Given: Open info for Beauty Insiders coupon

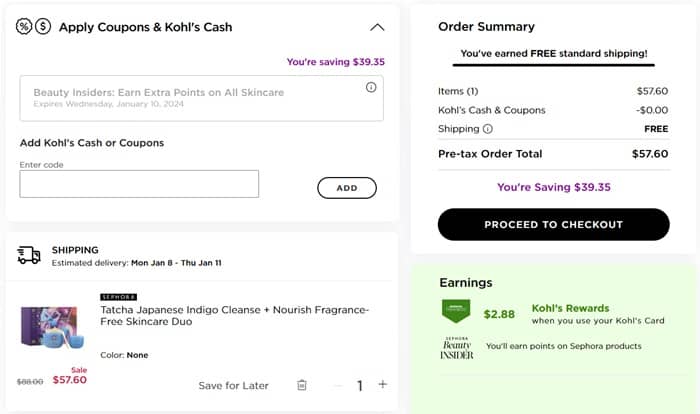Looking at the screenshot, I should click(371, 88).
